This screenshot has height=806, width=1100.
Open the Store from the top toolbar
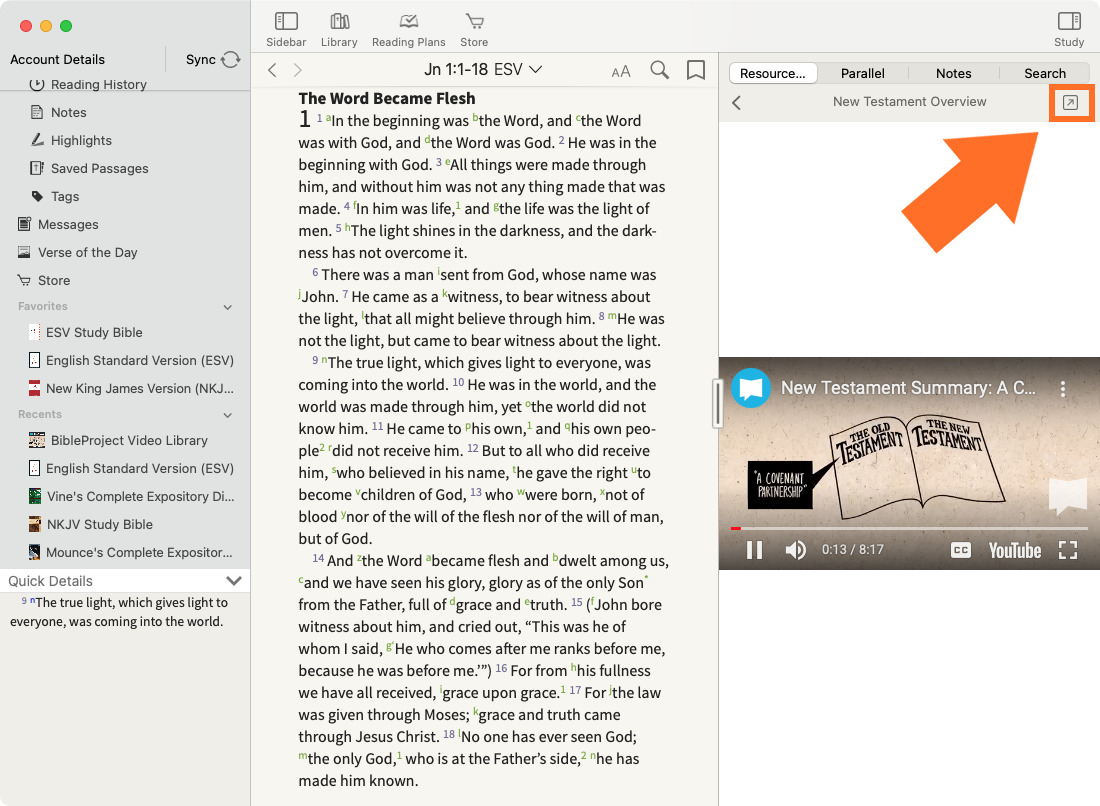(x=474, y=30)
